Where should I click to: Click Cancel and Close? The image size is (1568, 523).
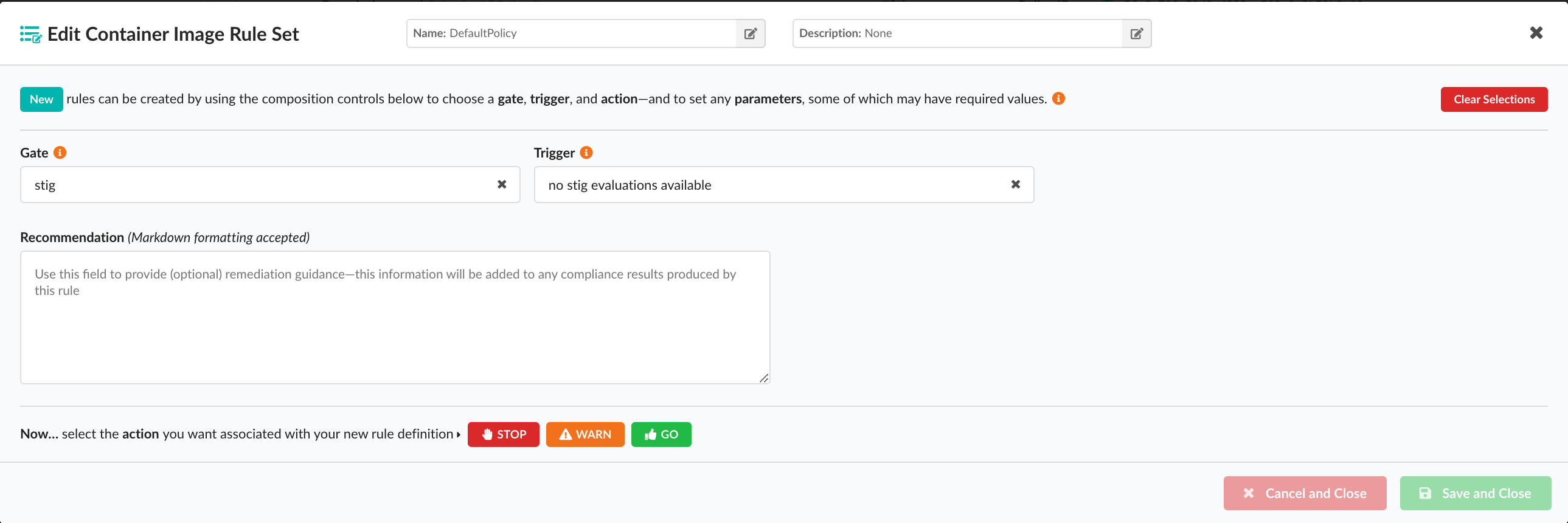[x=1305, y=493]
